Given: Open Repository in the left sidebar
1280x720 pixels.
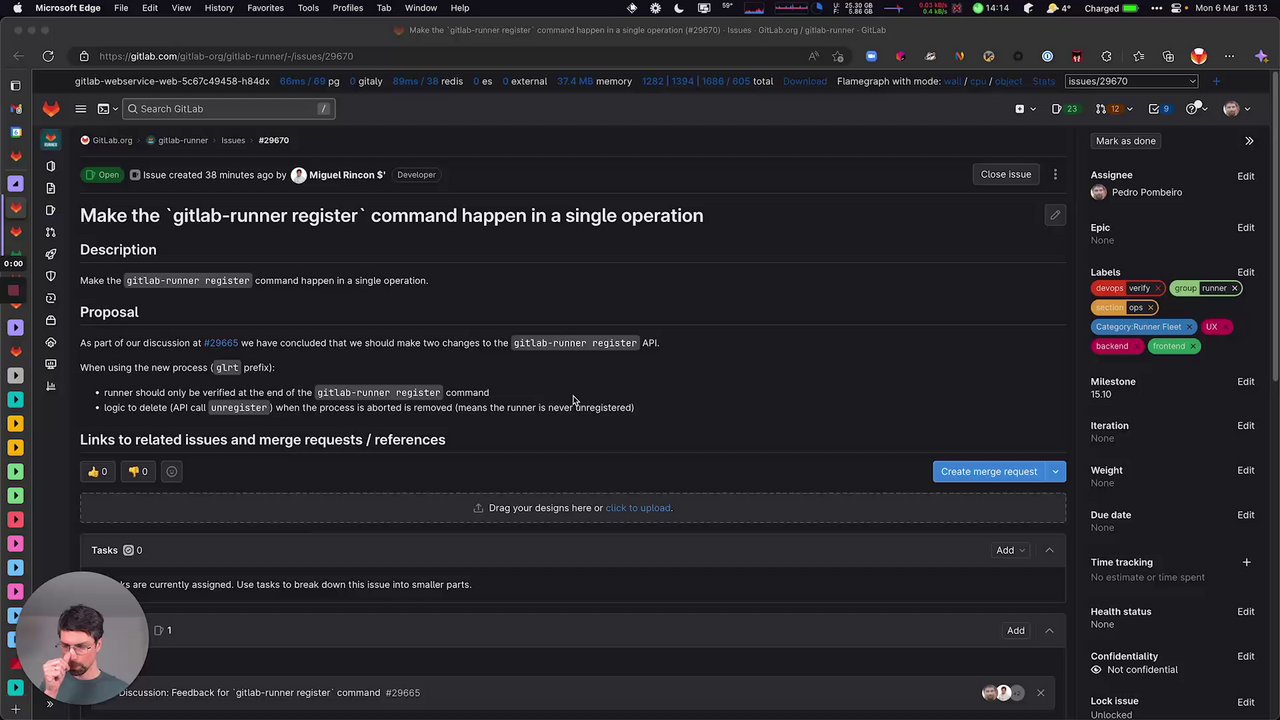Looking at the screenshot, I should [x=51, y=188].
